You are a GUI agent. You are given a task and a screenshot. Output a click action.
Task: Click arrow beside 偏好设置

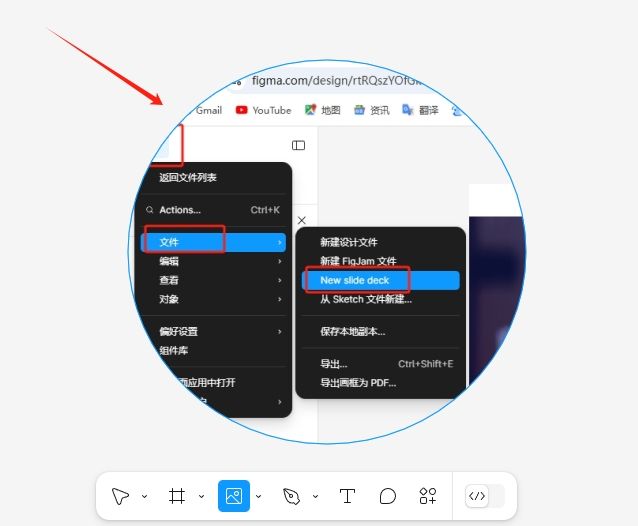280,332
